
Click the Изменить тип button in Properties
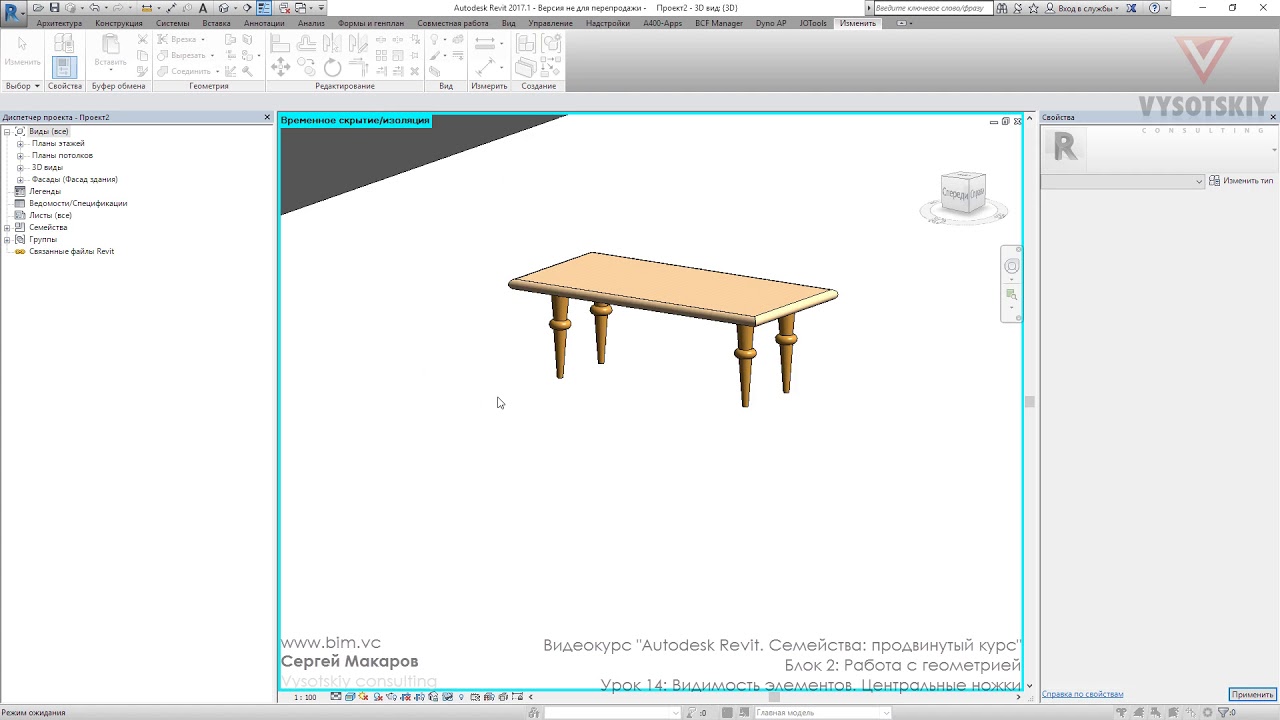coord(1241,181)
